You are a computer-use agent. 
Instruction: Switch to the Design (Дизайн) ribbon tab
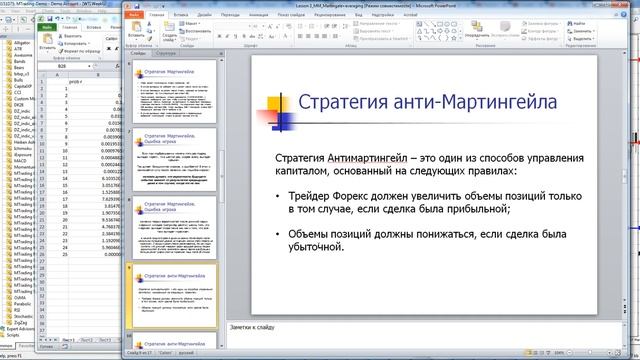pos(204,15)
